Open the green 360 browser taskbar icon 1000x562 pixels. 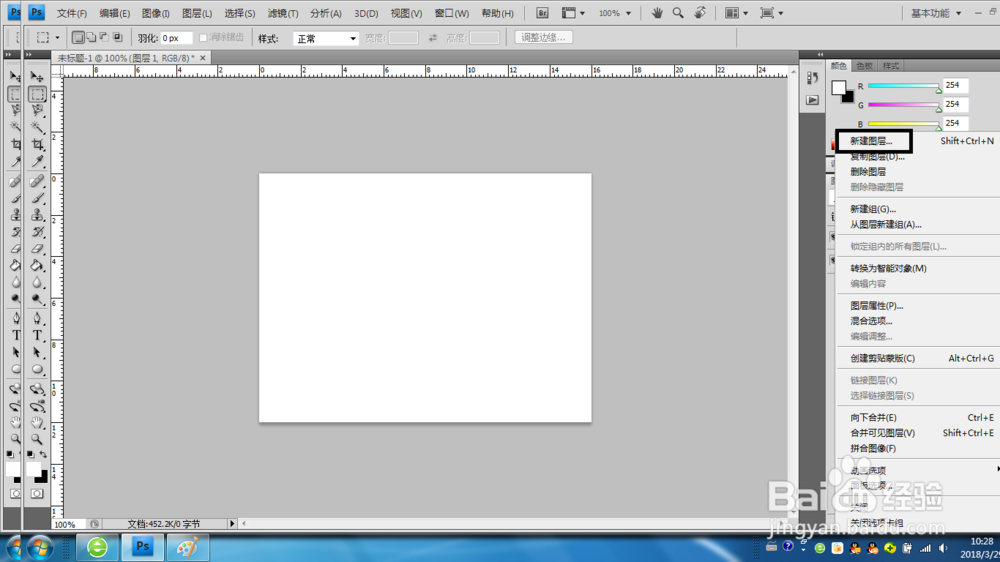[97, 547]
